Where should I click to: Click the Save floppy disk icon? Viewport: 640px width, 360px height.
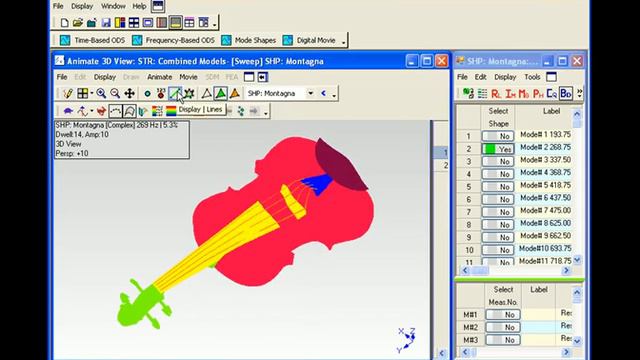[106, 22]
